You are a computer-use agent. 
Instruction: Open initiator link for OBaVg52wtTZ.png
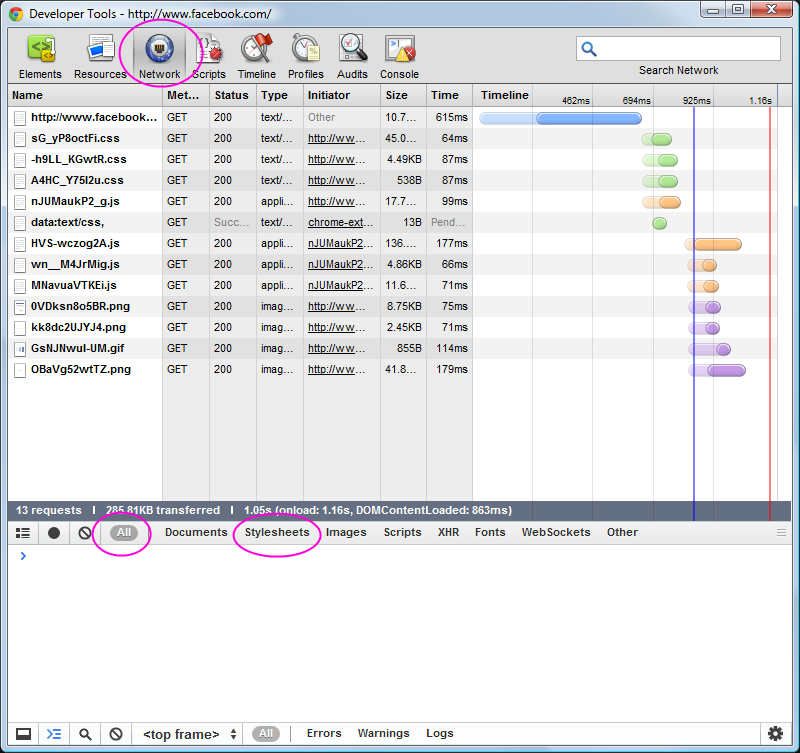(337, 369)
